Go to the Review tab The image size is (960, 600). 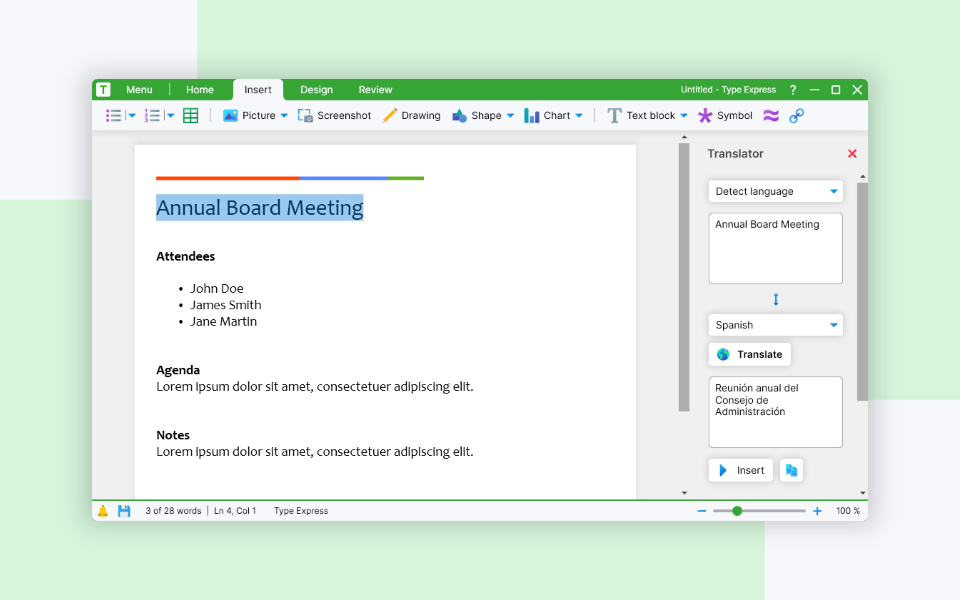(x=375, y=89)
